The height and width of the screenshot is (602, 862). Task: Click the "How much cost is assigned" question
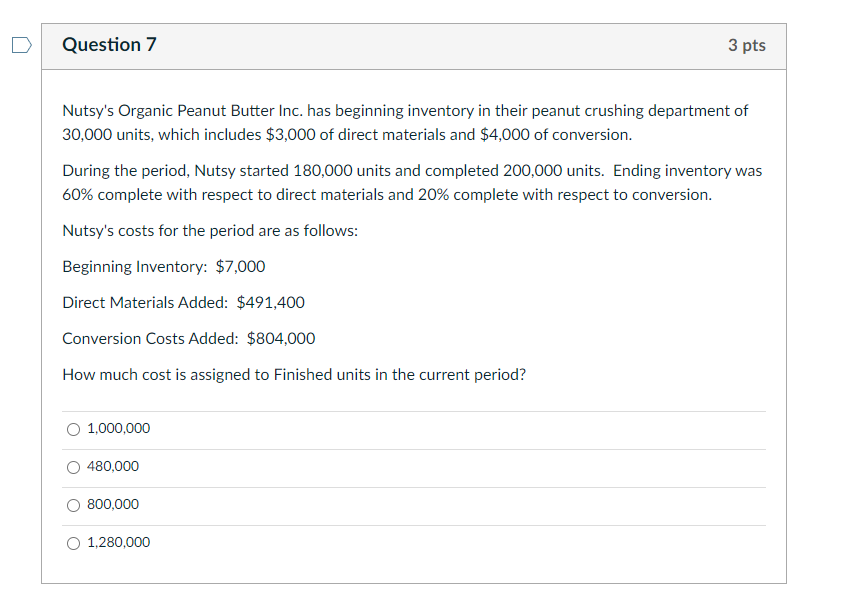tap(294, 374)
